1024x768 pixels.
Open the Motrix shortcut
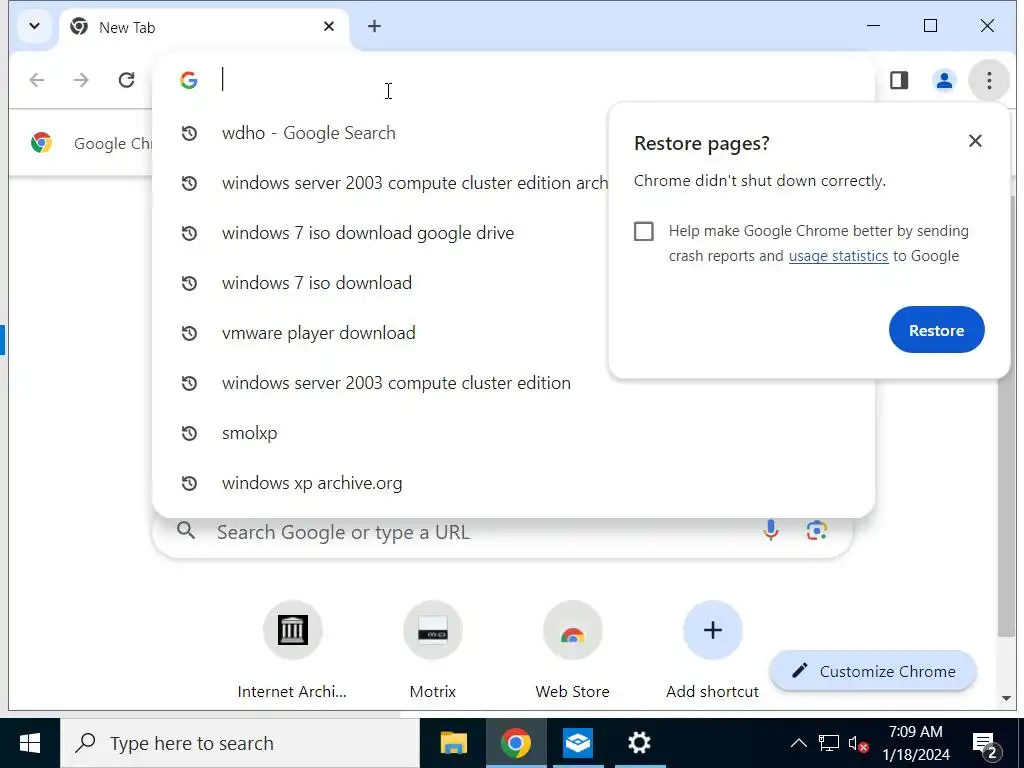coord(432,648)
